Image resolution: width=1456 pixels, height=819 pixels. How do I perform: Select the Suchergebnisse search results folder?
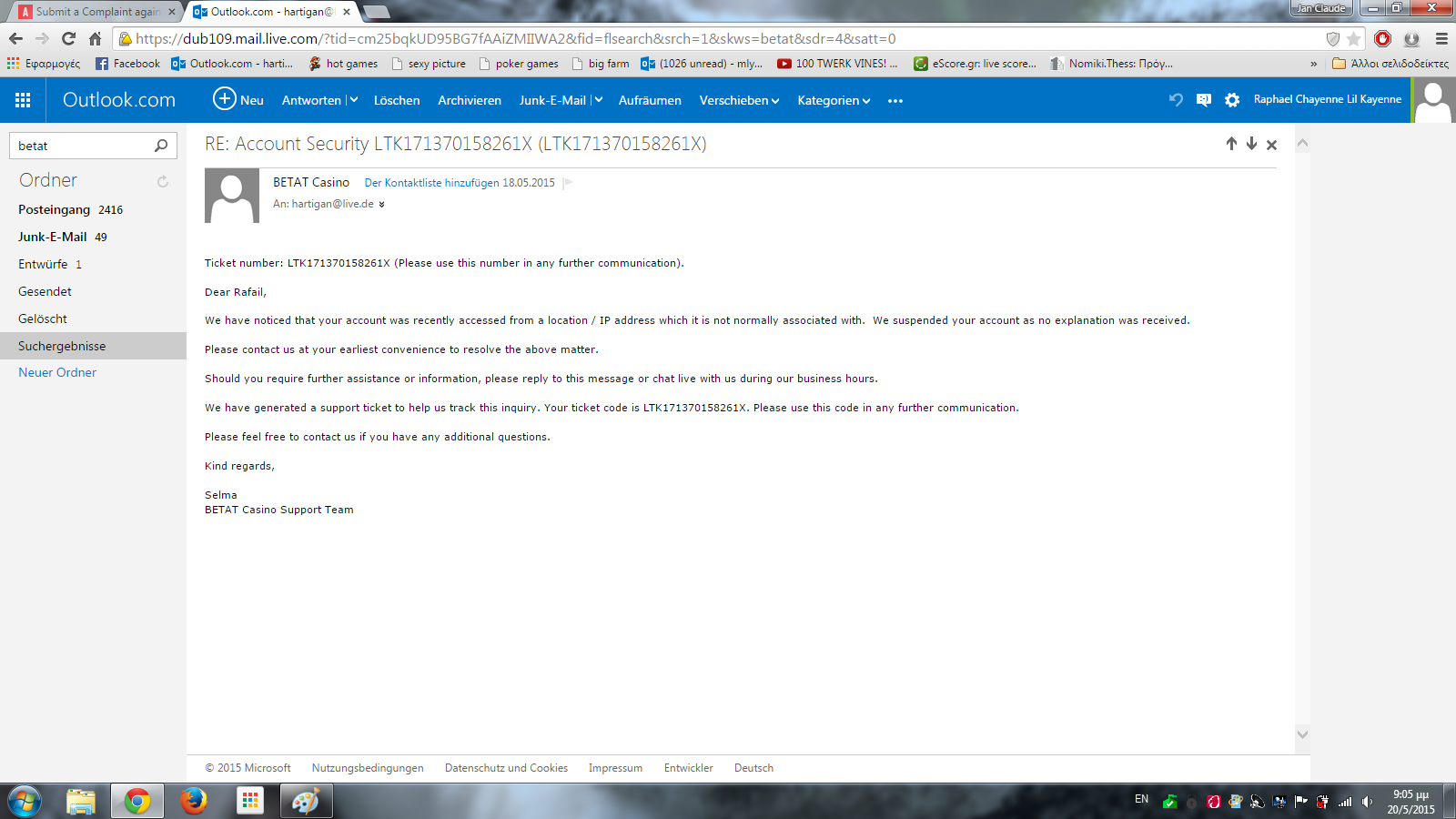(x=93, y=346)
